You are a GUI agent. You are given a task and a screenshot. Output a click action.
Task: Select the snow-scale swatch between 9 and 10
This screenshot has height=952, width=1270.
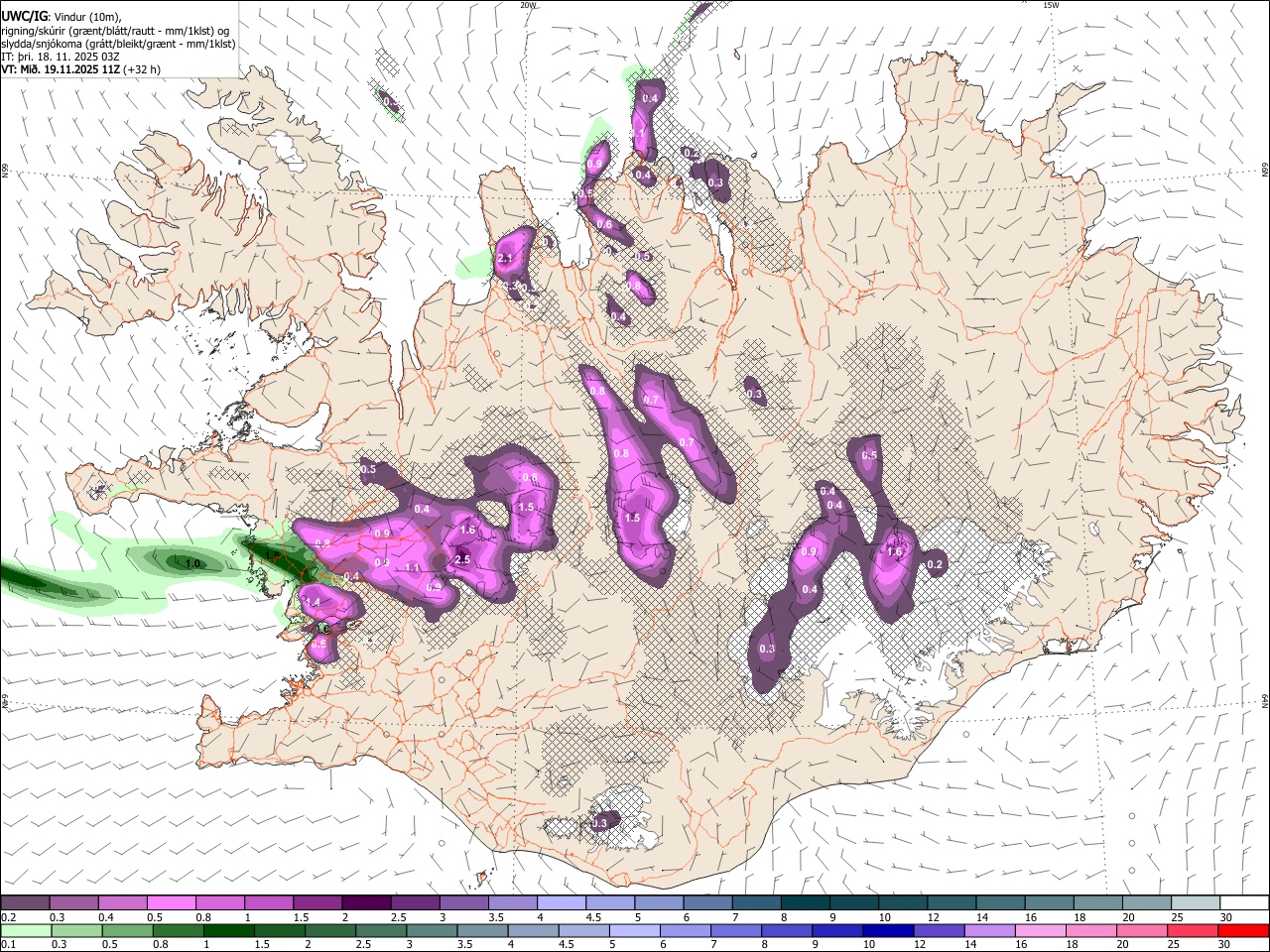tap(855, 903)
